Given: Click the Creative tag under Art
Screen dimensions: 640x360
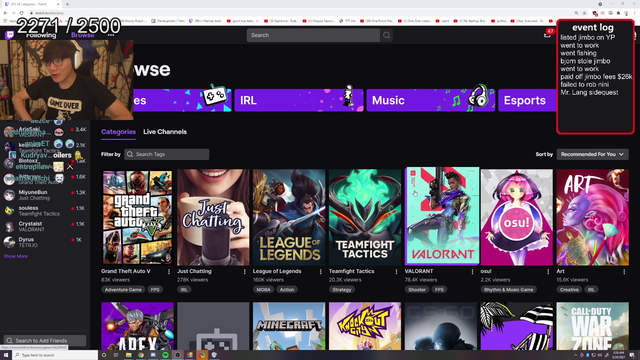Looking at the screenshot, I should click(569, 290).
